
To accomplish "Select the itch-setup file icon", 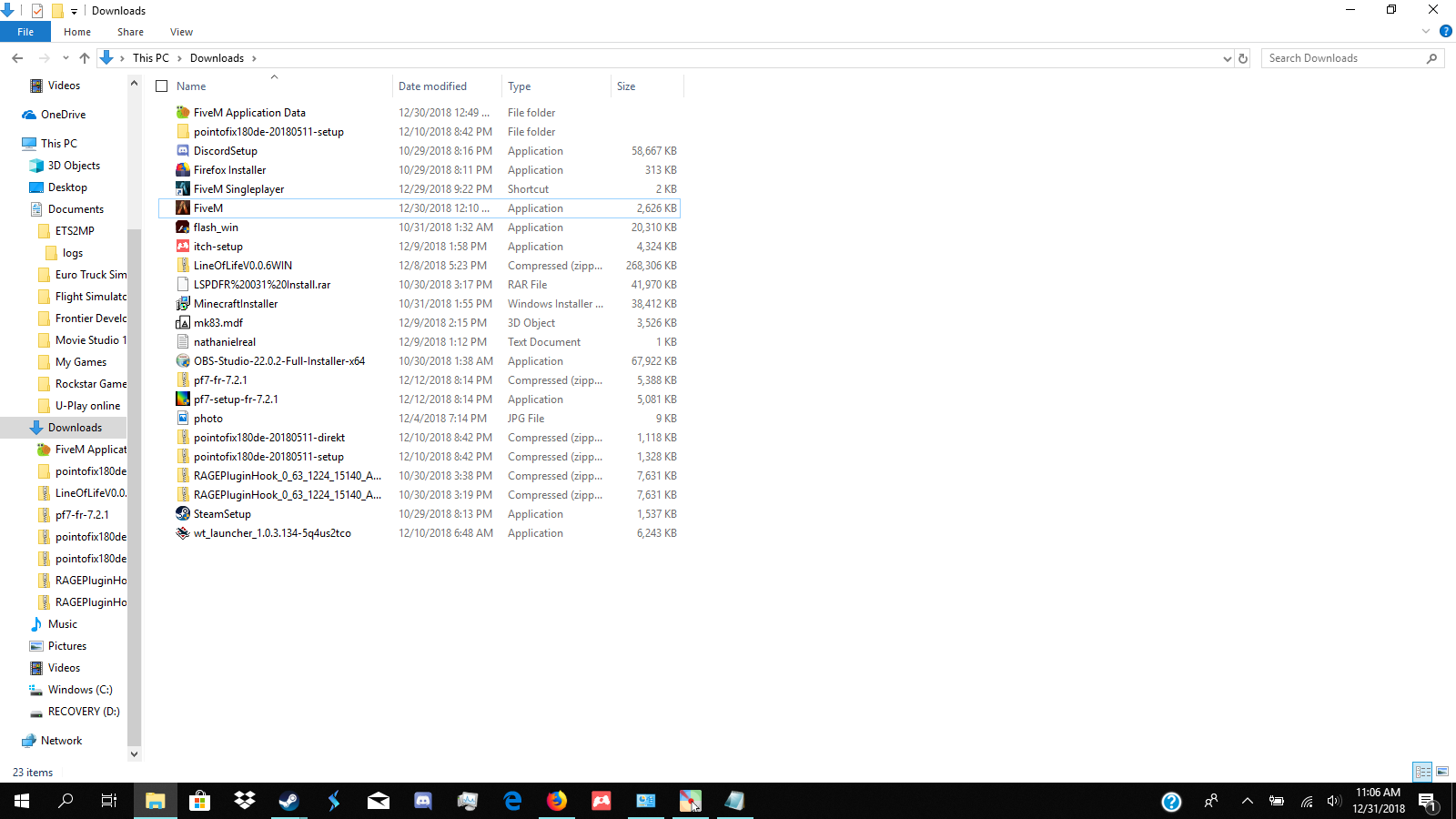I will pos(183,247).
